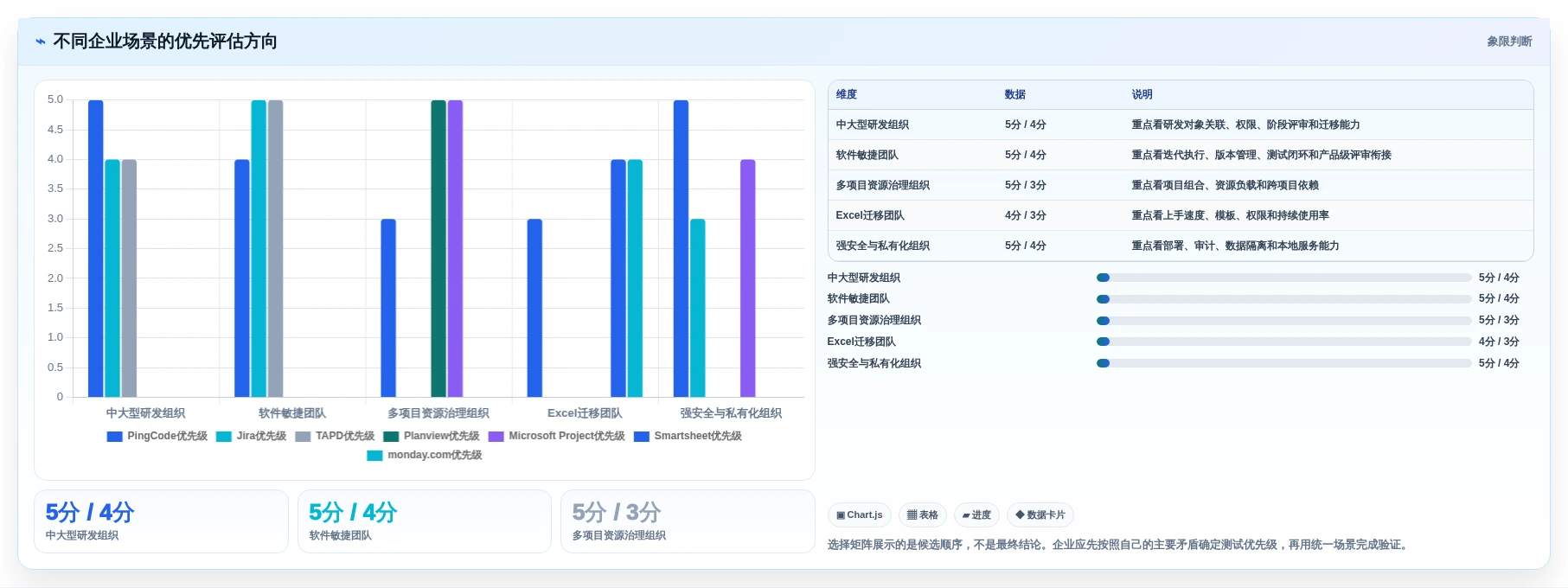This screenshot has height=588, width=1568.
Task: Click 中大型研发组织 in the table's first row
Action: click(x=872, y=125)
